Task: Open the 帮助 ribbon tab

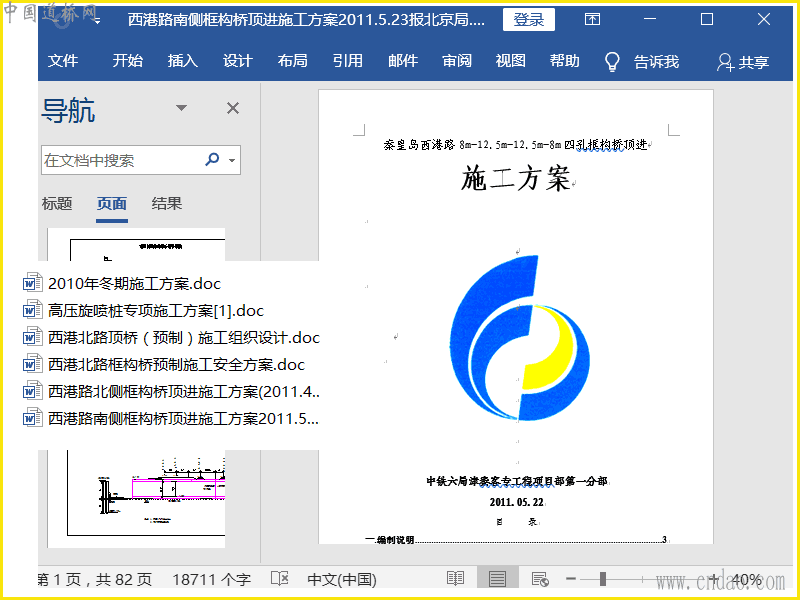Action: (x=564, y=61)
